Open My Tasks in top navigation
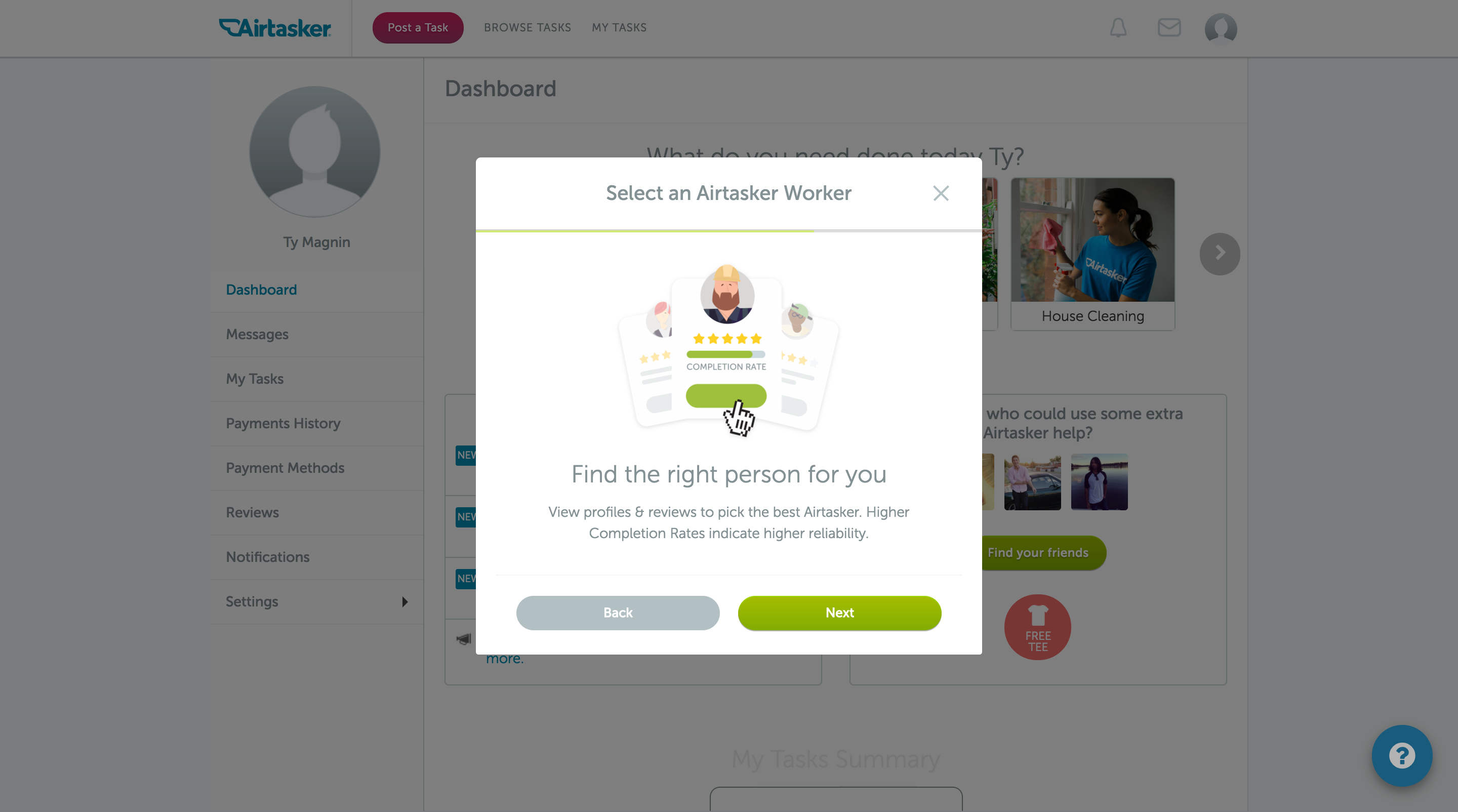 click(x=619, y=28)
